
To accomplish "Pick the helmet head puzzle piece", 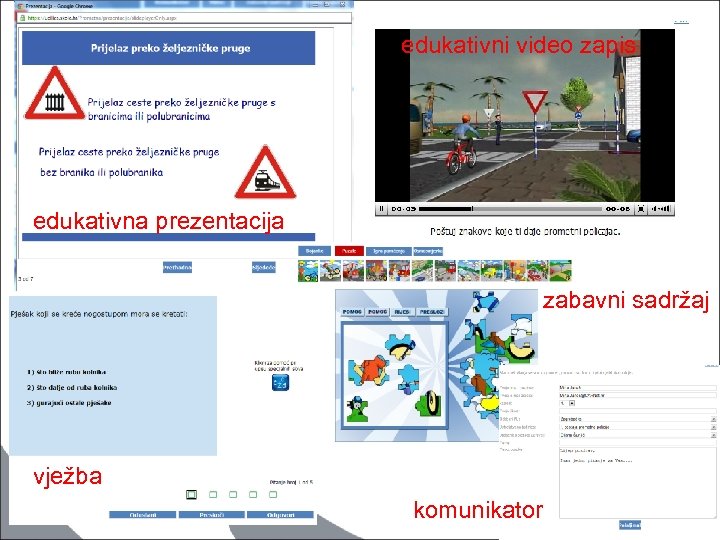I will (400, 345).
